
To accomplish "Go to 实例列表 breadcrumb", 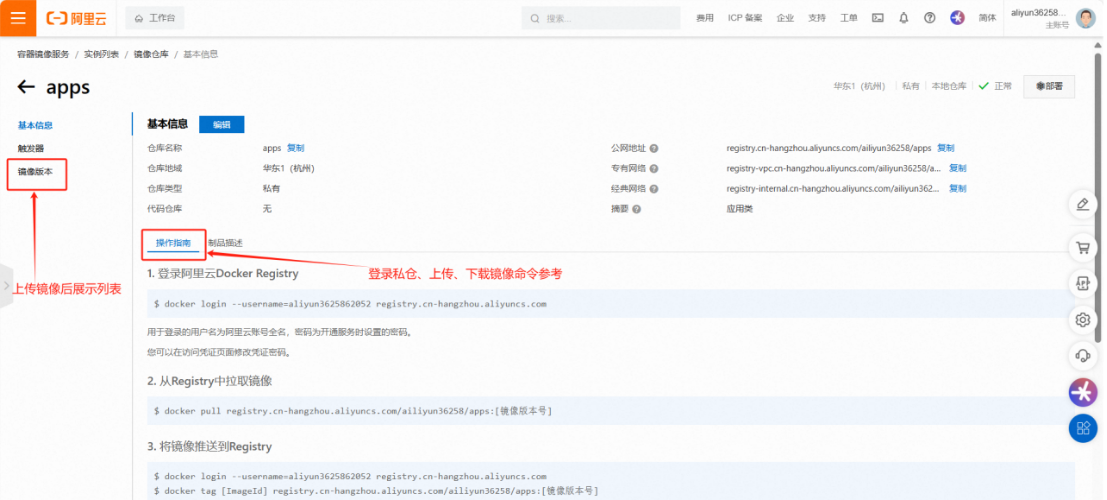I will [102, 54].
